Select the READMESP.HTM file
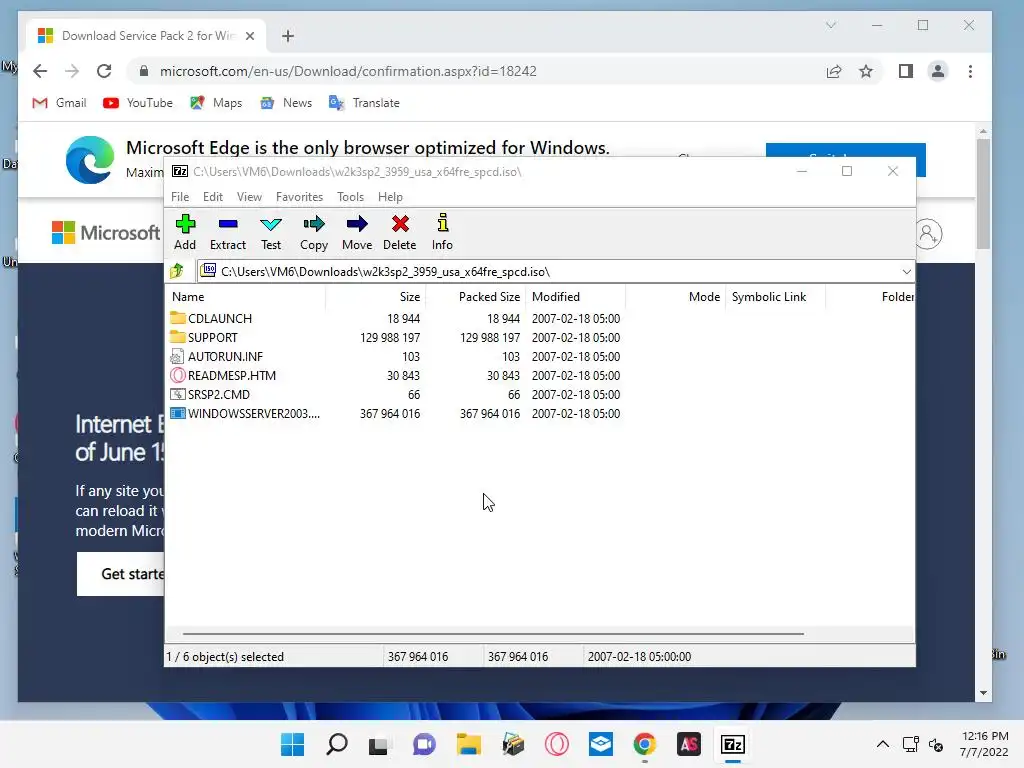 [232, 376]
